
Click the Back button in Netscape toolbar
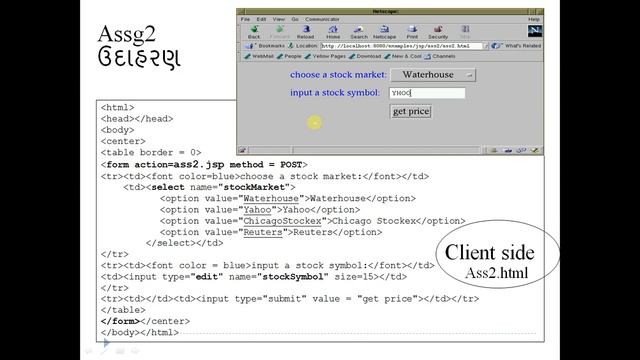click(254, 32)
